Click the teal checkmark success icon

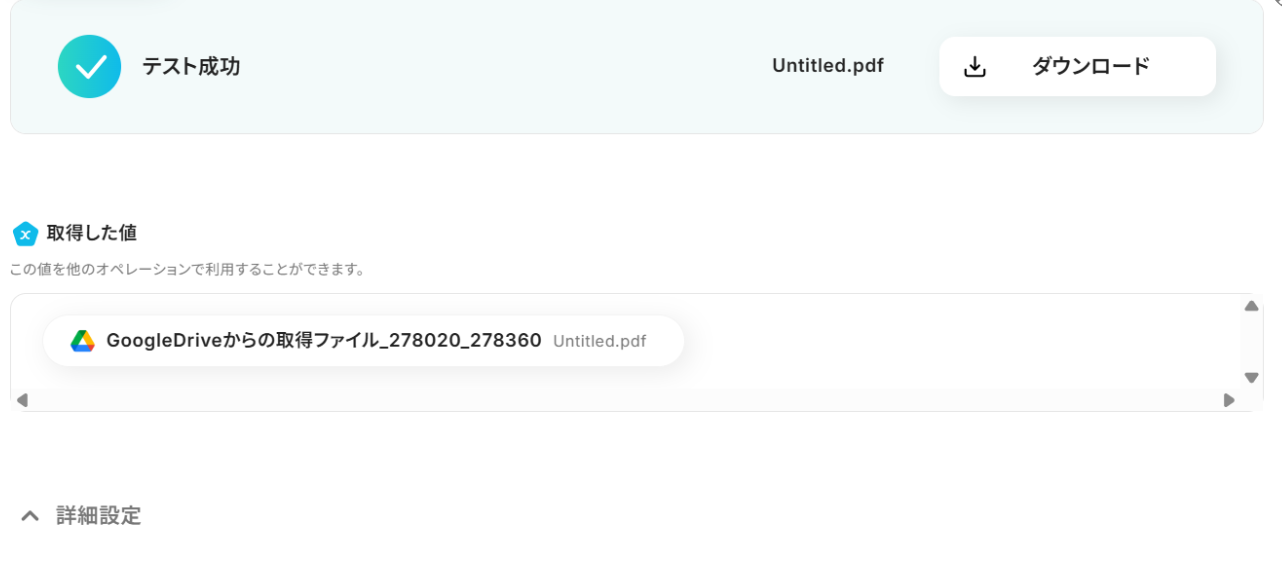tap(89, 66)
